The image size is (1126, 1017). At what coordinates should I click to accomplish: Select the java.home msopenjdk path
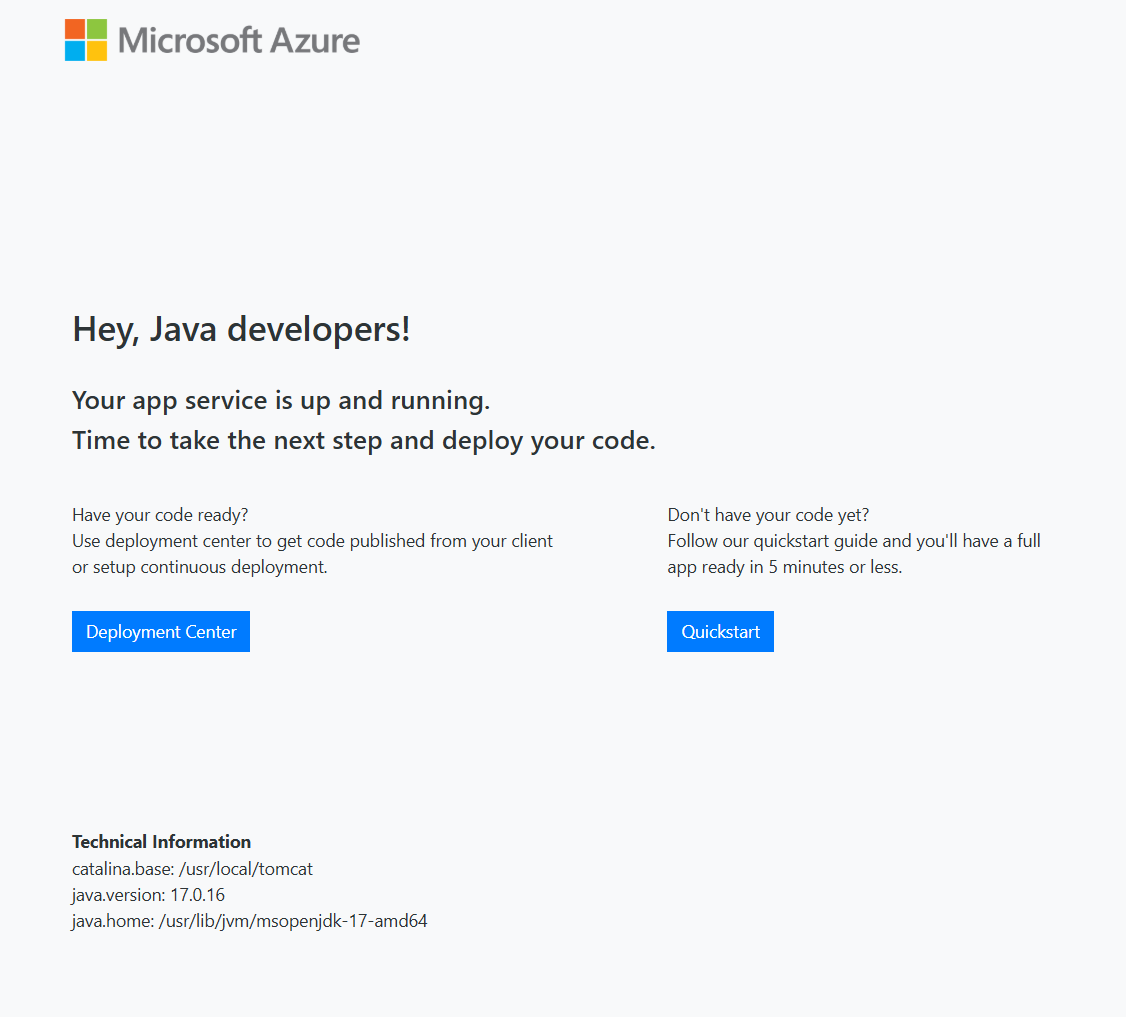pos(249,920)
